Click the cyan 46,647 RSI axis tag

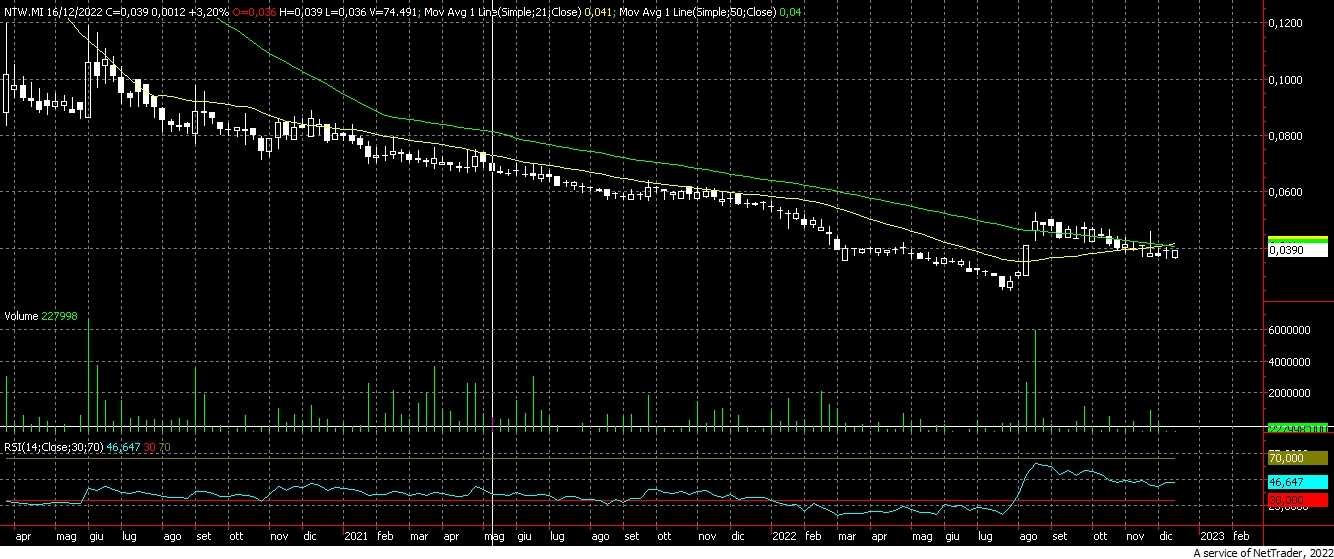[x=1296, y=482]
